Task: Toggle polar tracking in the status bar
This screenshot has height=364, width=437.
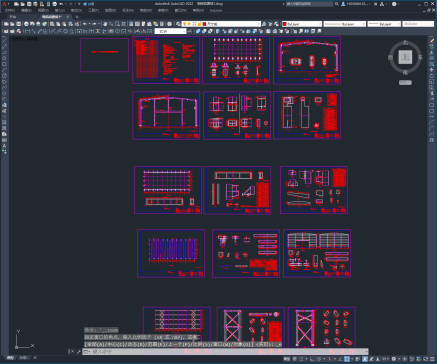Action: click(319, 359)
